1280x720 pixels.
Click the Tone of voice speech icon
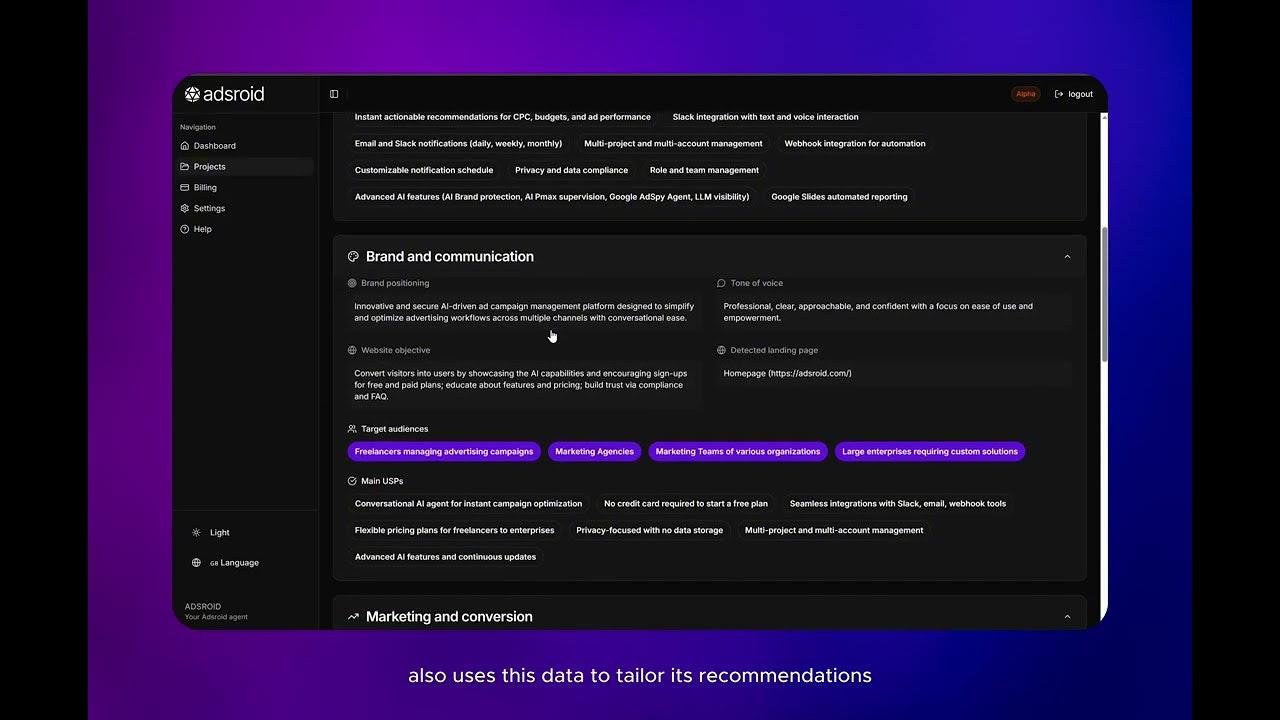tap(721, 283)
